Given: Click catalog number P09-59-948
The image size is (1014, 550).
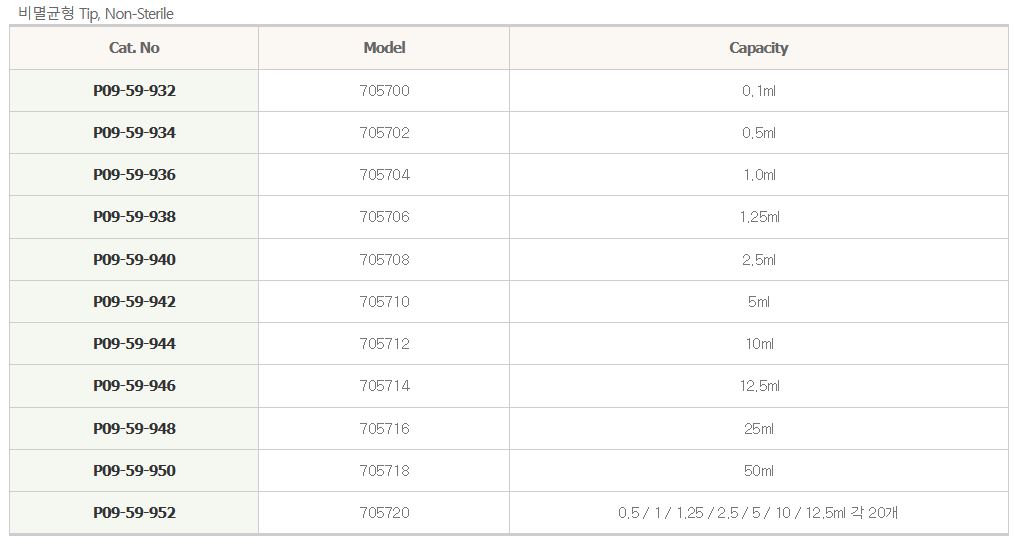Looking at the screenshot, I should (134, 429).
